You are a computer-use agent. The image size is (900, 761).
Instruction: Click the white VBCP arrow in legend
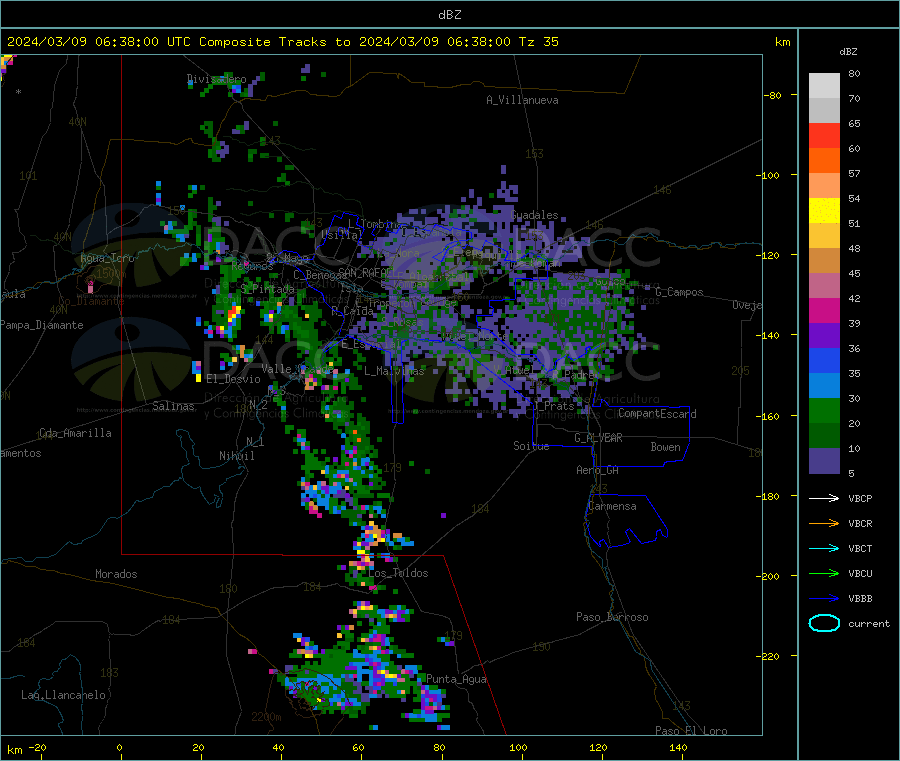point(824,498)
